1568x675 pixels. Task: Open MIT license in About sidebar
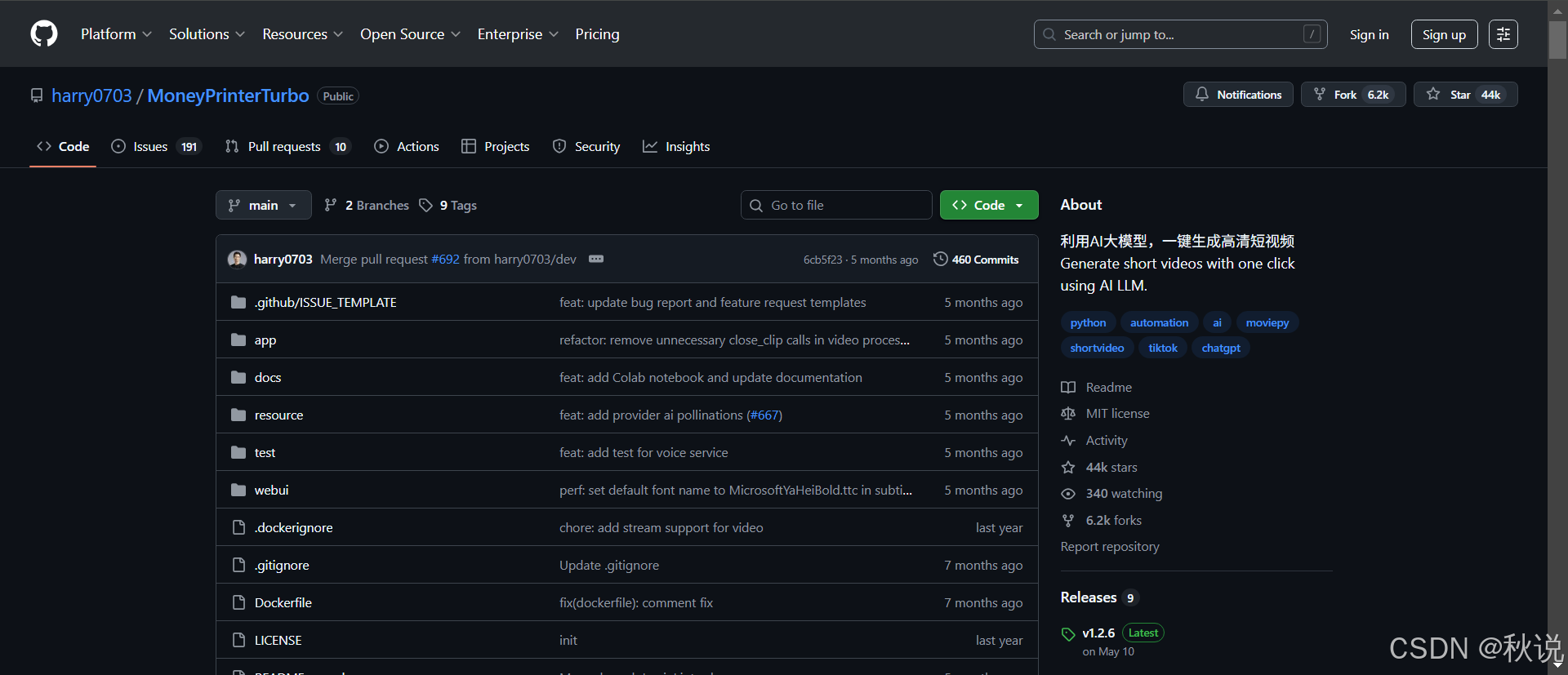click(1105, 413)
